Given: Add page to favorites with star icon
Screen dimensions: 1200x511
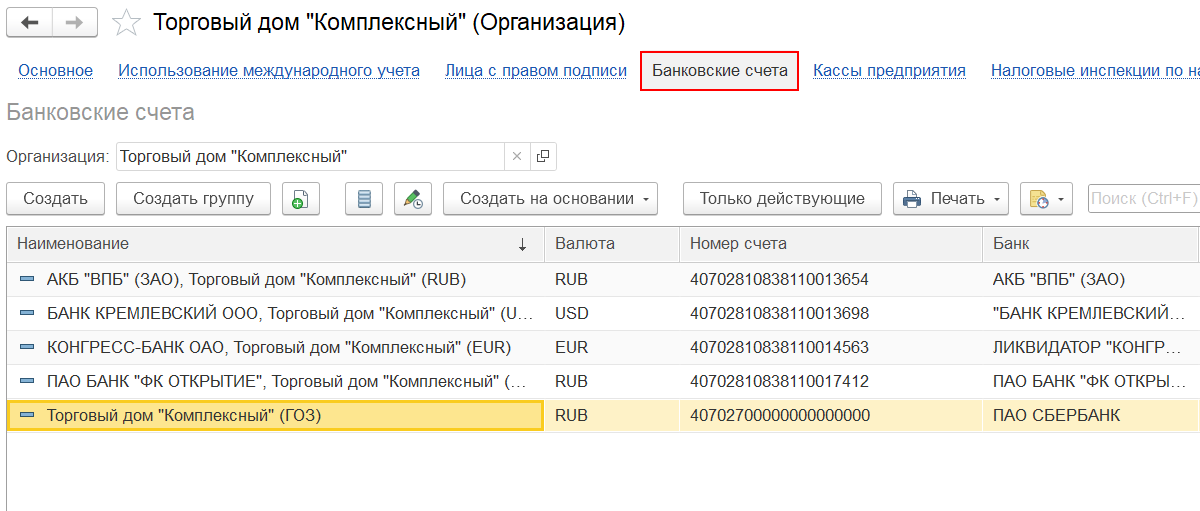Looking at the screenshot, I should (x=126, y=23).
